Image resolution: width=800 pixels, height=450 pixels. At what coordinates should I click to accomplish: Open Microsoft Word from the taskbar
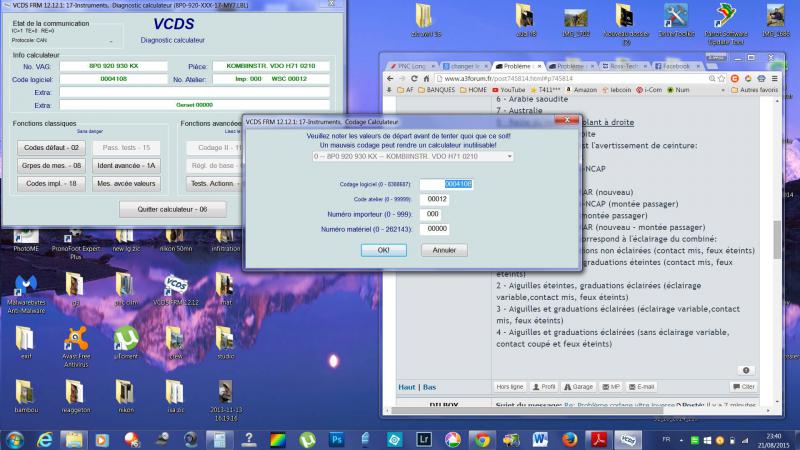pyautogui.click(x=540, y=439)
